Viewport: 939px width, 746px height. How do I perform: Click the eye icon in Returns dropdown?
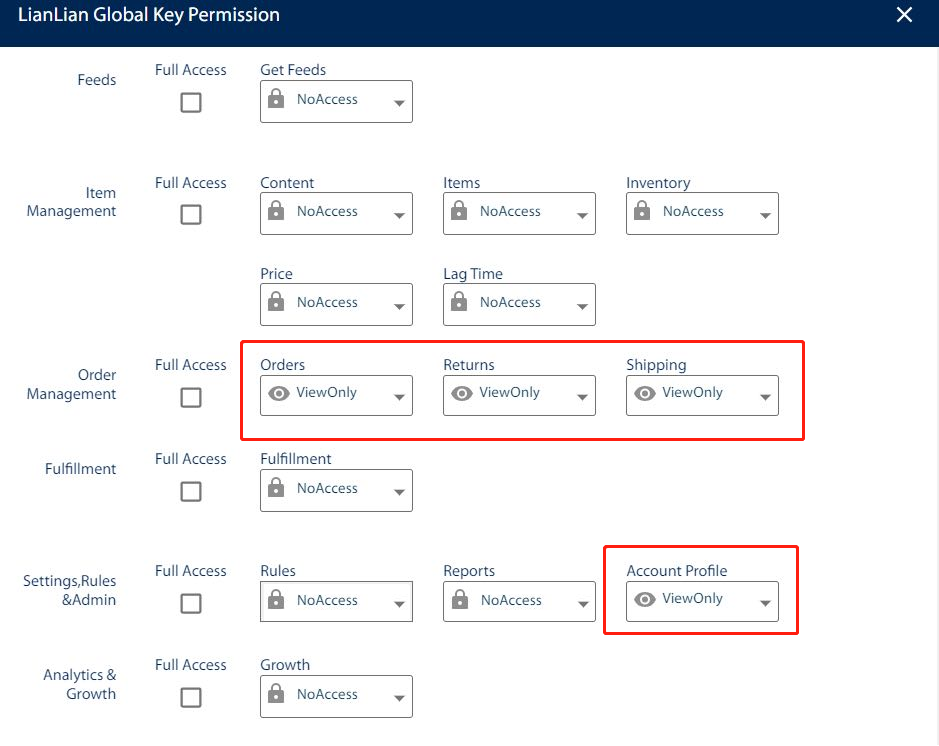click(462, 394)
